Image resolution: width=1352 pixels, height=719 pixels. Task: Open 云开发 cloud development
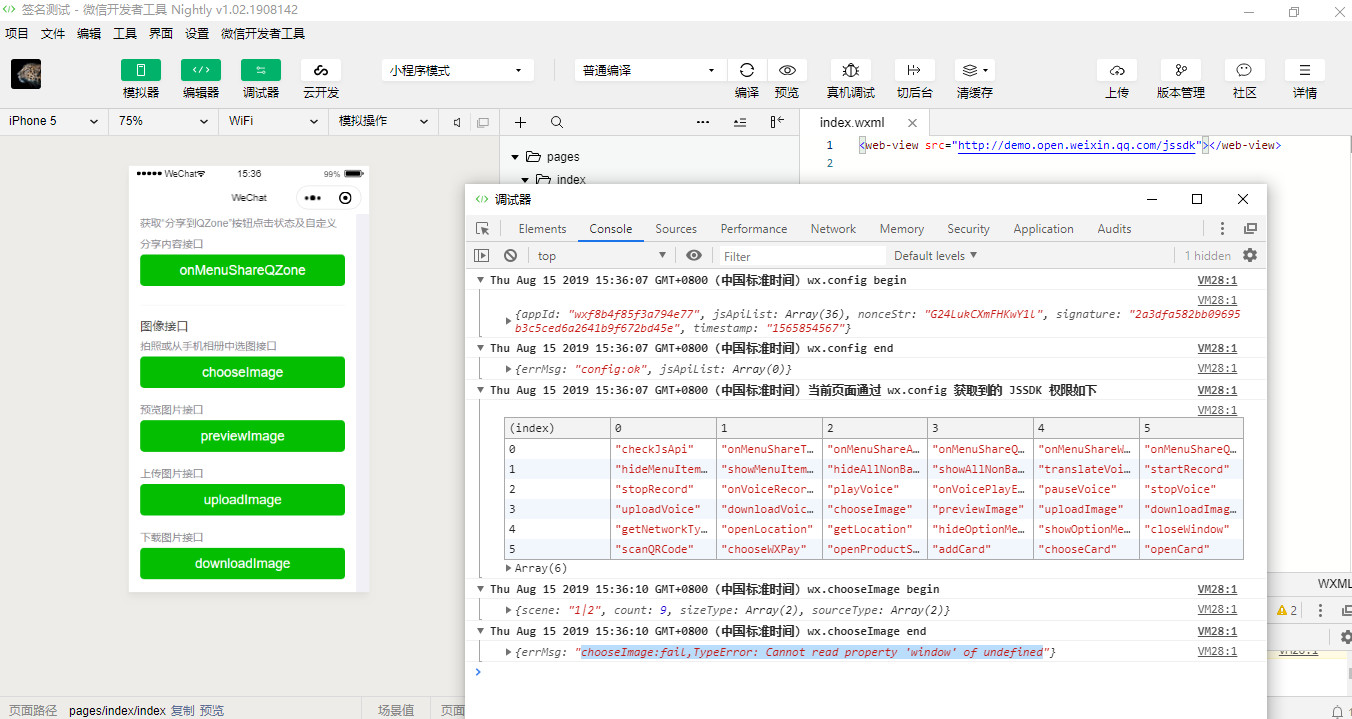tap(321, 70)
